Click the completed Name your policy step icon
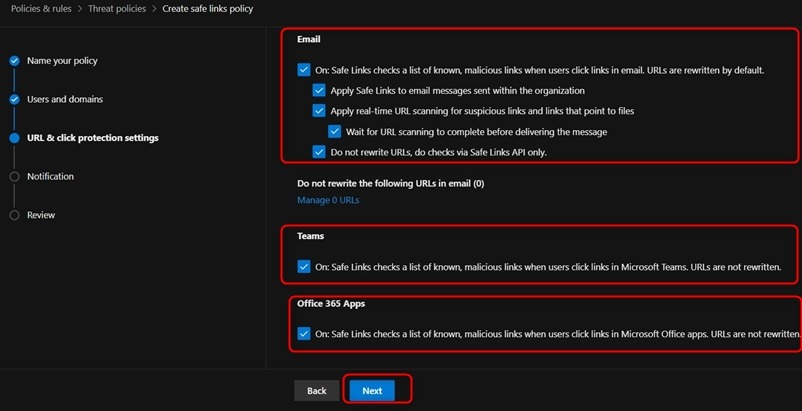Screen dimensions: 802x411 click(14, 61)
